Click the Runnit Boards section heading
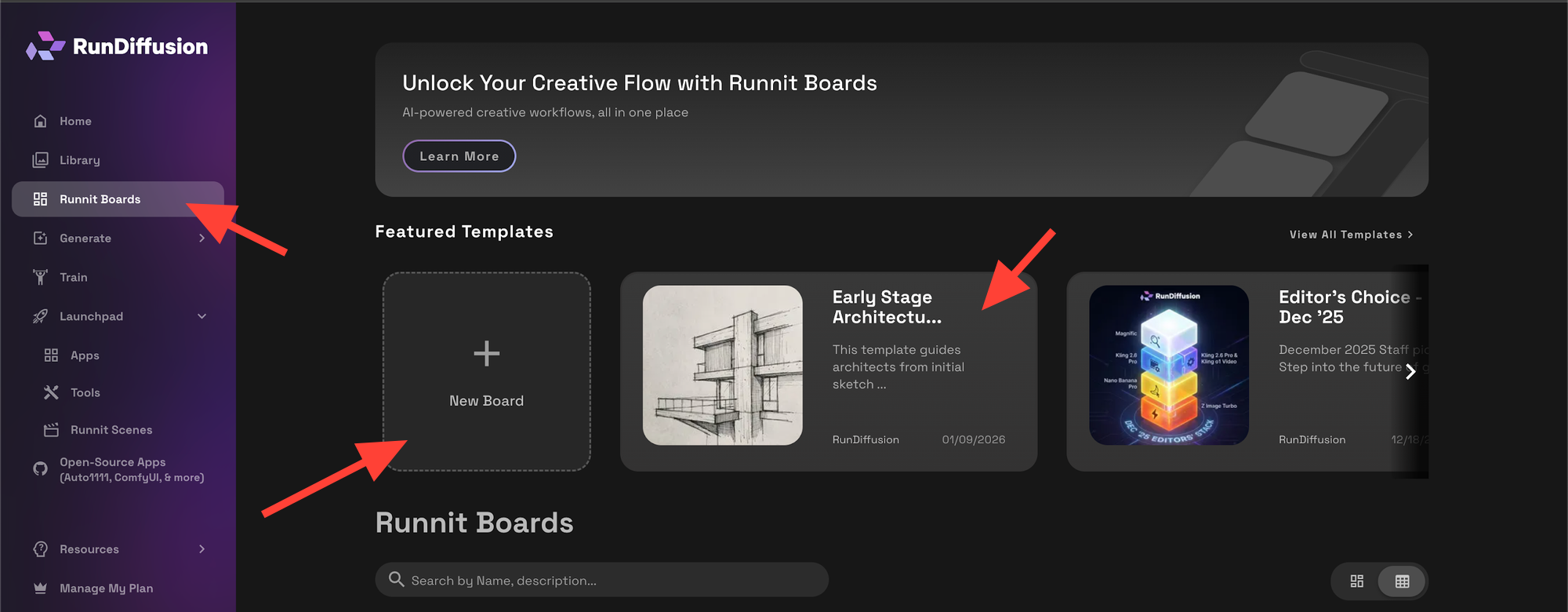 474,523
